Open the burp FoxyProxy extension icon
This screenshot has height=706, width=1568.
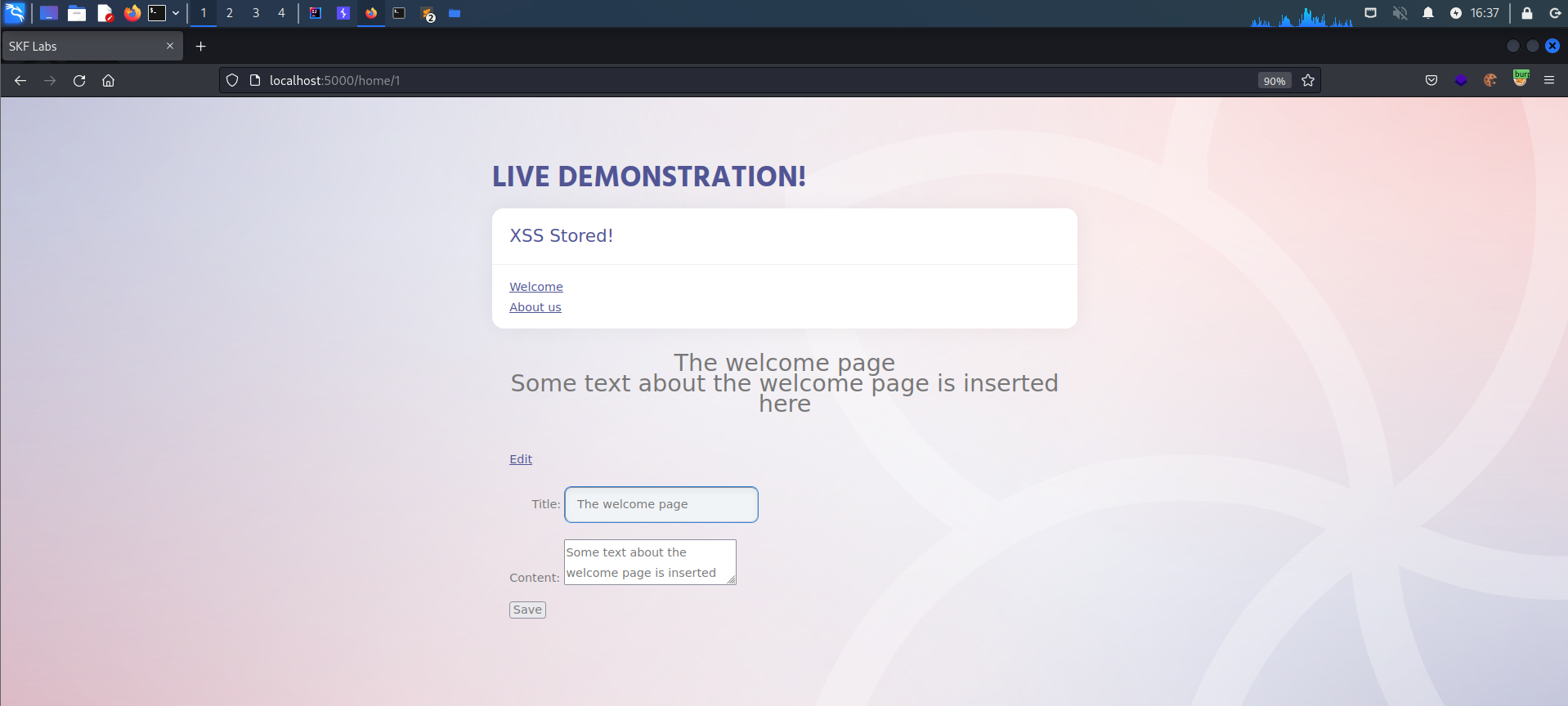click(x=1521, y=79)
